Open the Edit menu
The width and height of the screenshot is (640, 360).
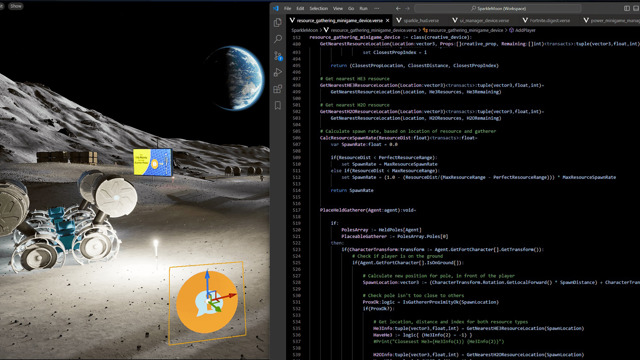(x=300, y=8)
